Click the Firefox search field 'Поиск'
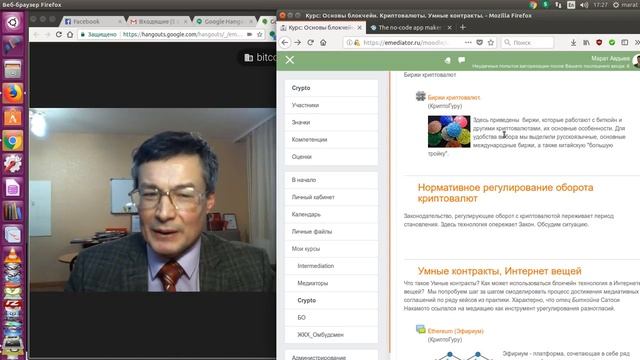 click(x=527, y=42)
